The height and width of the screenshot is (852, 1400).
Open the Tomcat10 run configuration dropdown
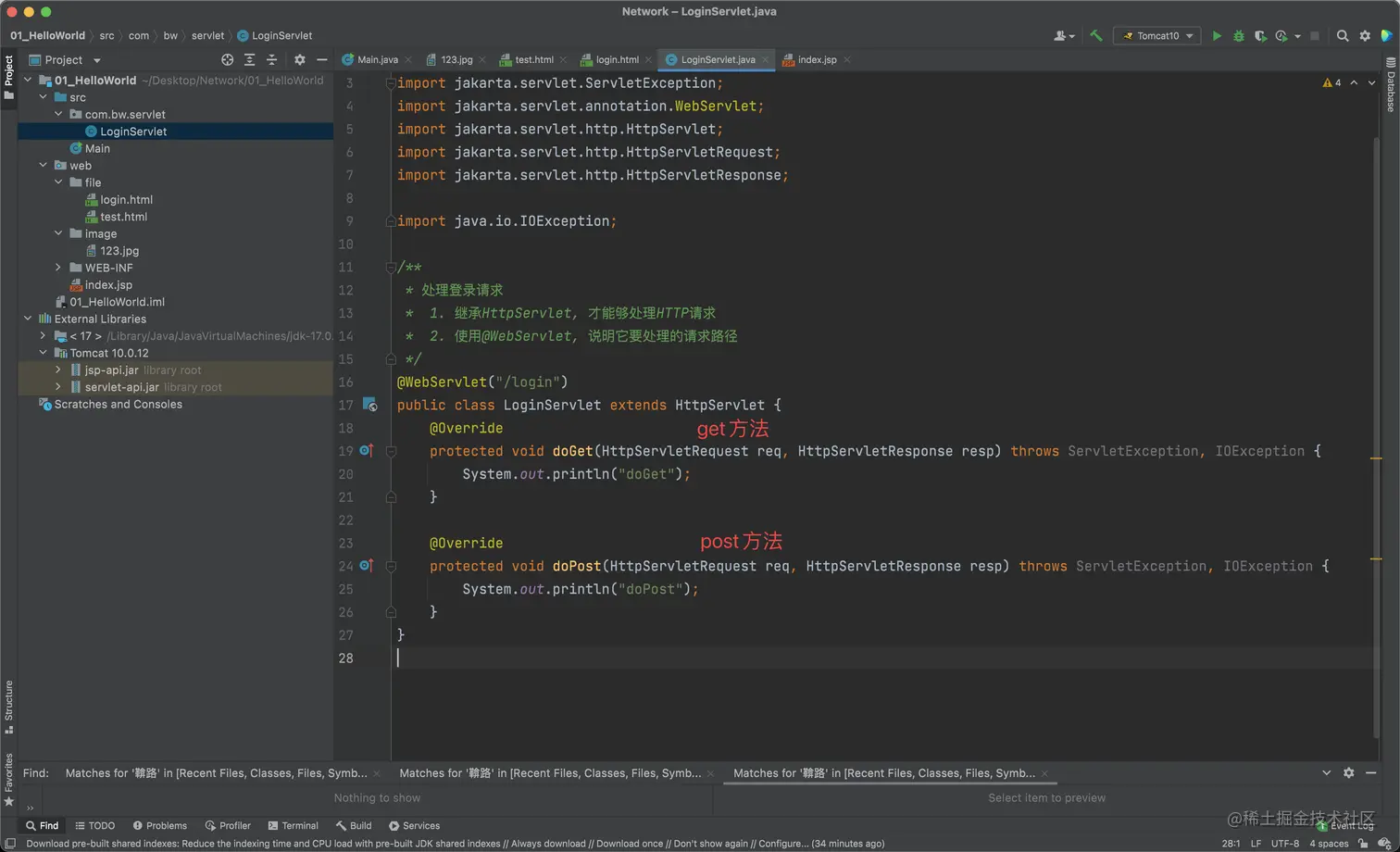(x=1157, y=36)
